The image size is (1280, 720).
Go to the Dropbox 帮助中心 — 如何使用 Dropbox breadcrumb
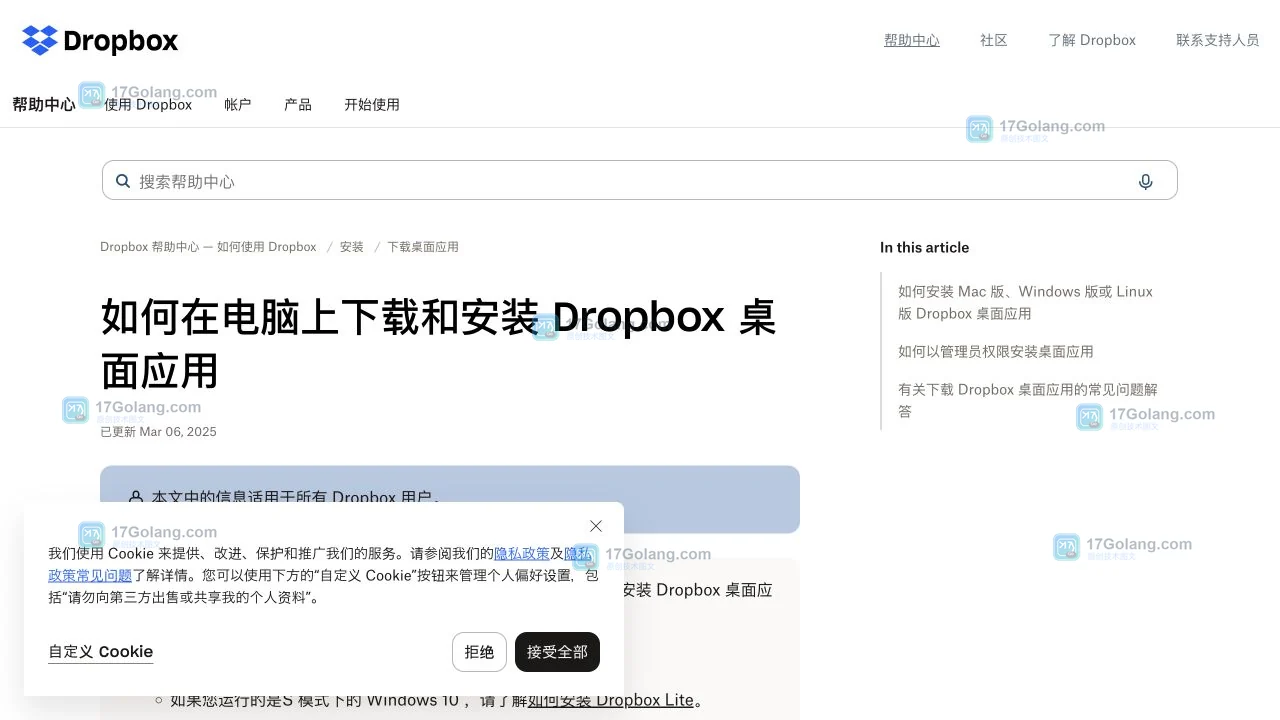(208, 247)
